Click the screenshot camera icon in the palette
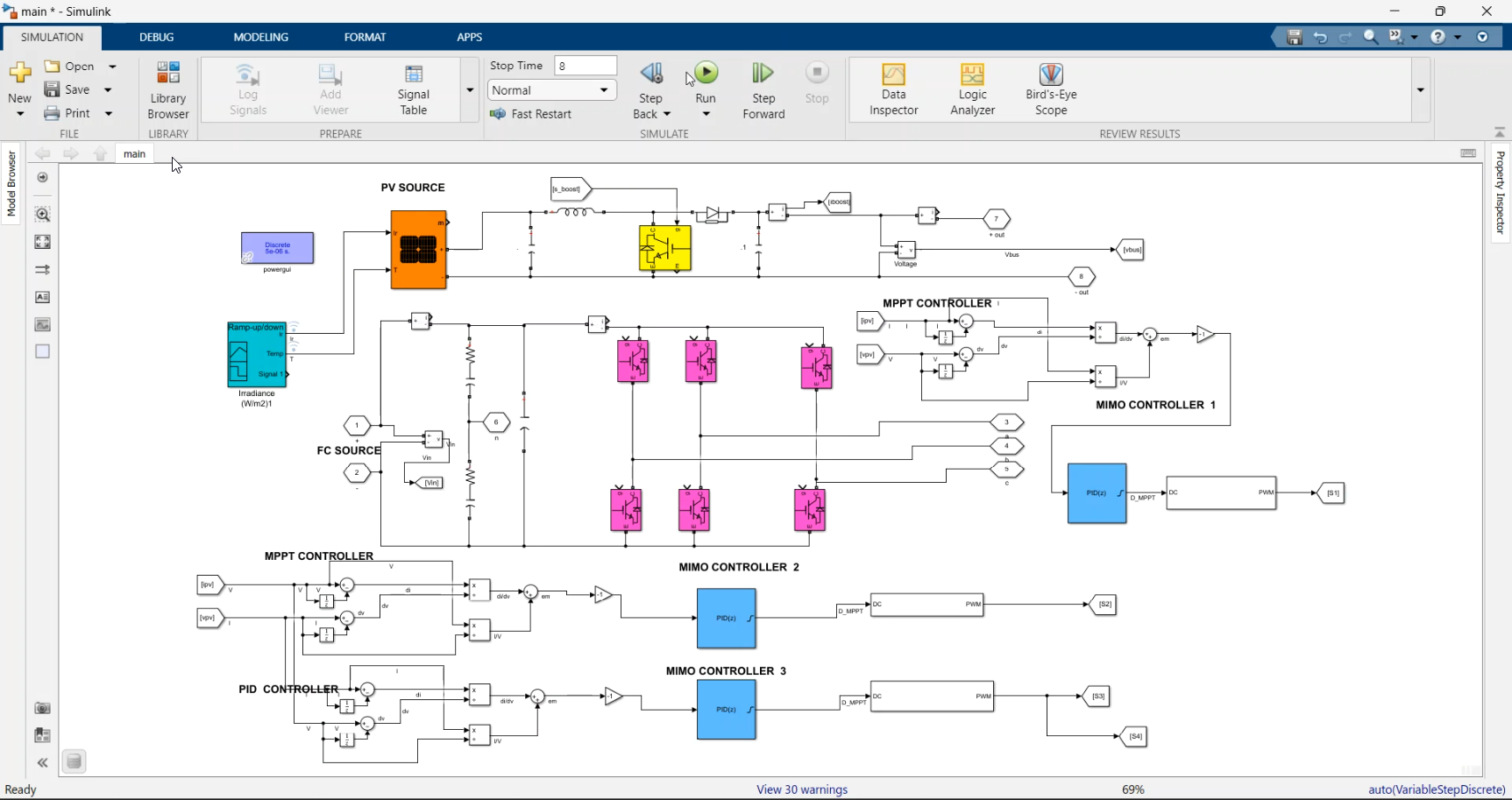Screen dimensions: 1512x800 pos(42,708)
